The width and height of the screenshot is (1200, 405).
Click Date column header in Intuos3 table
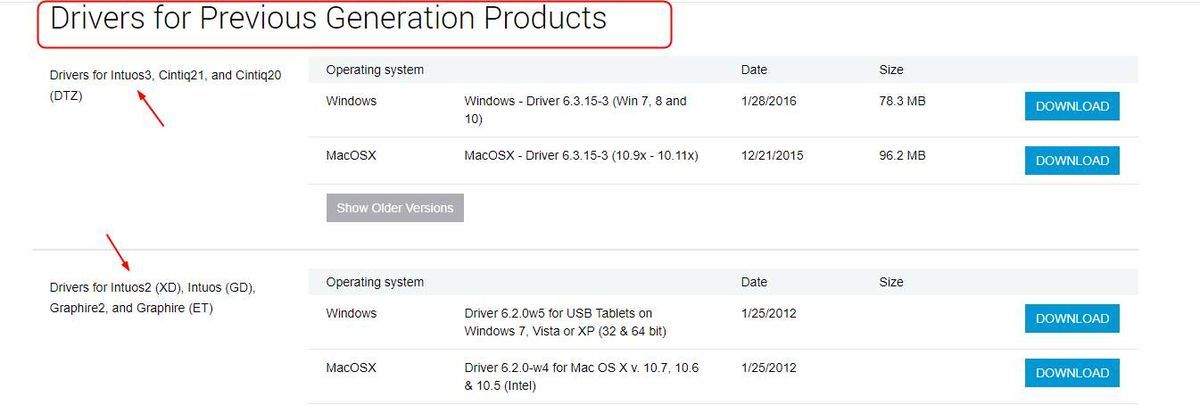[754, 70]
